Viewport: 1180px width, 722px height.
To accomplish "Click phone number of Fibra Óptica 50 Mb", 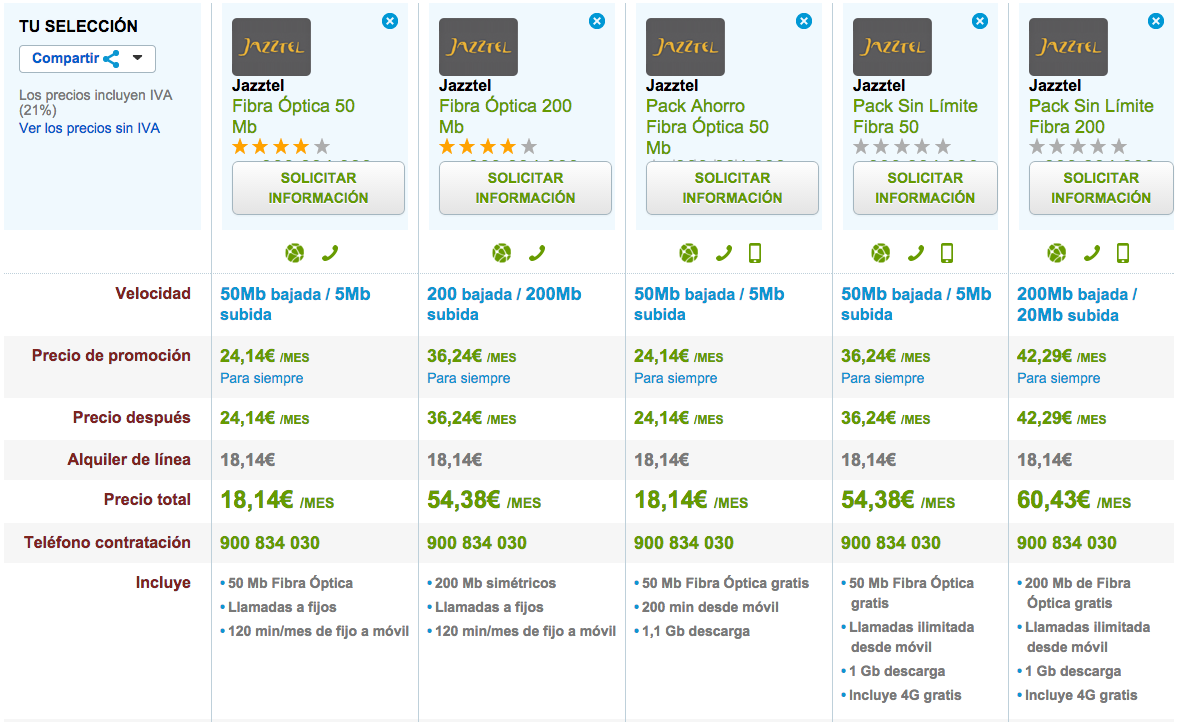I will pos(269,543).
